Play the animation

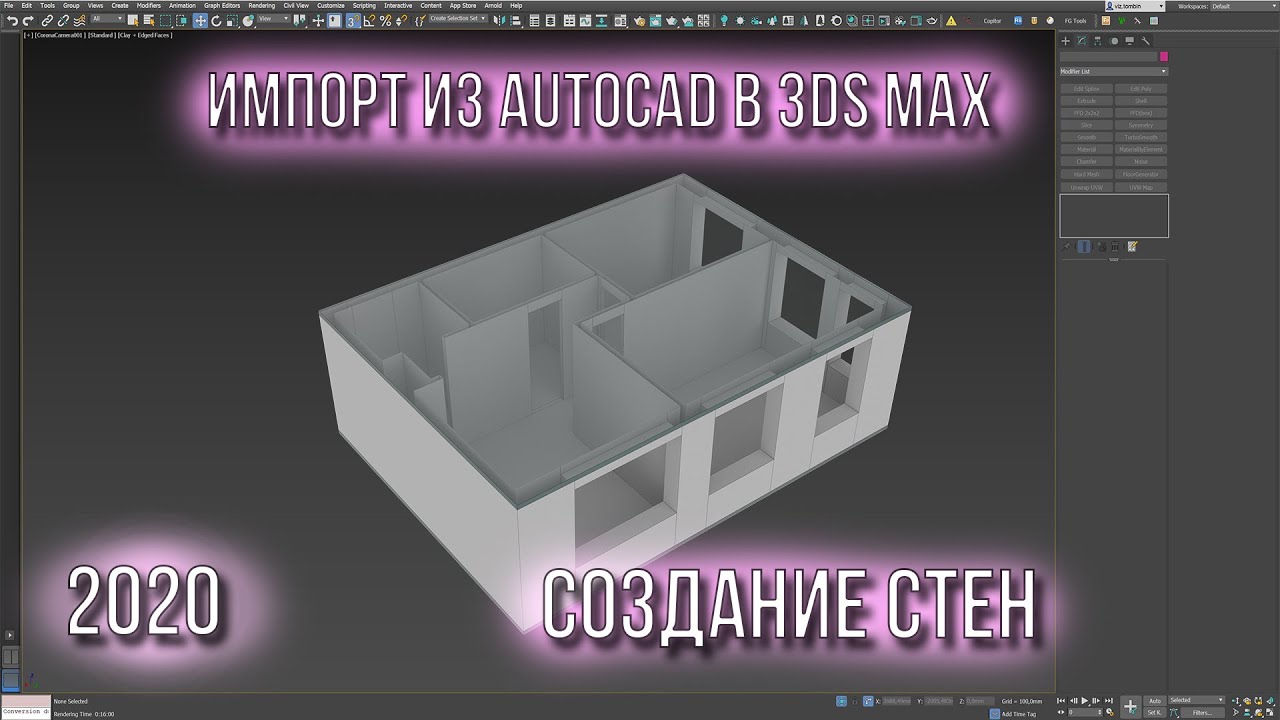(1085, 701)
